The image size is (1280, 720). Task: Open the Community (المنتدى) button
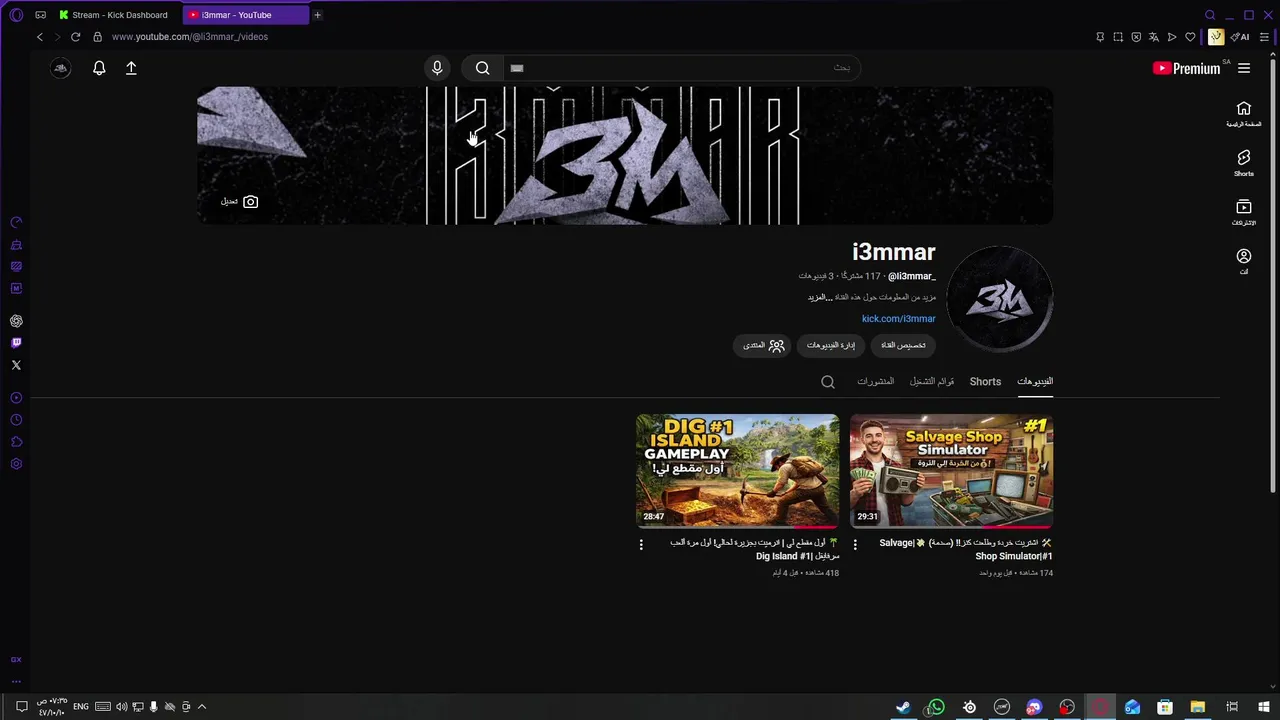(x=762, y=345)
